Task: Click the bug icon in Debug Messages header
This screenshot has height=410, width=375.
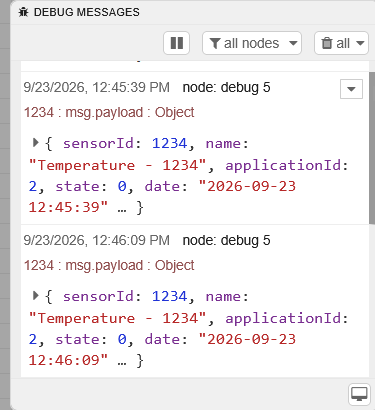Action: [x=23, y=12]
